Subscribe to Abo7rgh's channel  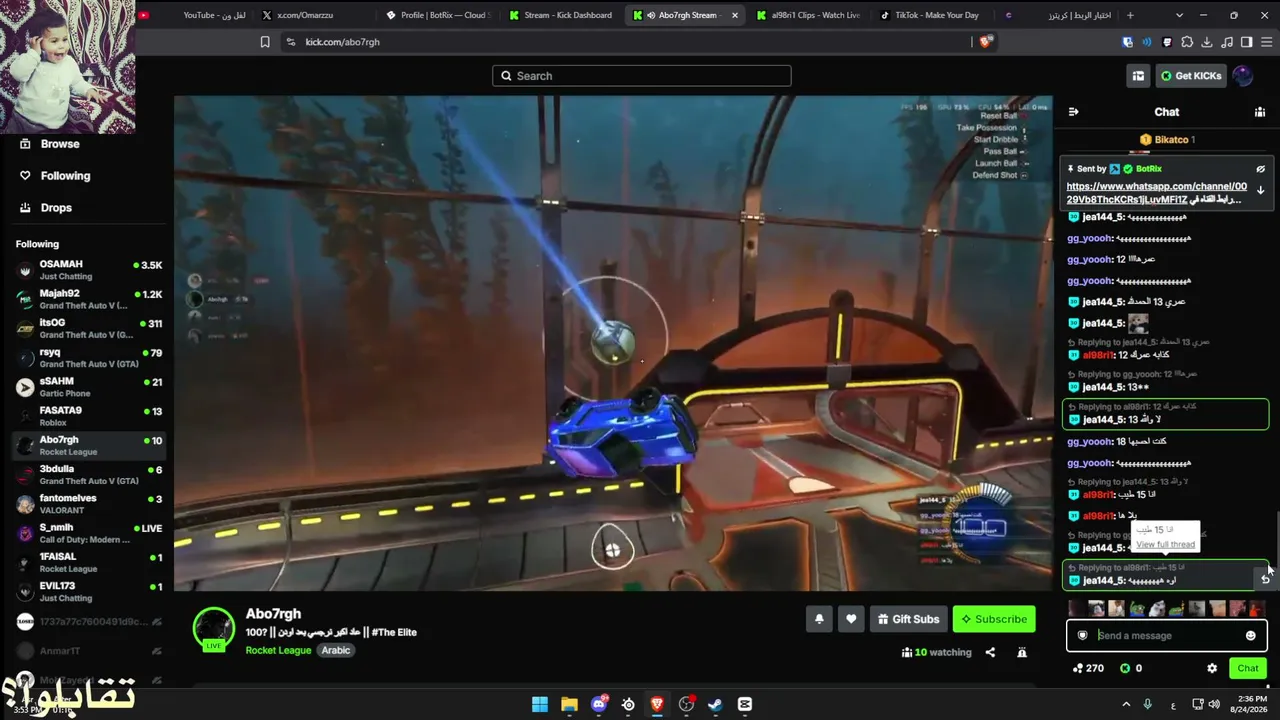pos(994,619)
